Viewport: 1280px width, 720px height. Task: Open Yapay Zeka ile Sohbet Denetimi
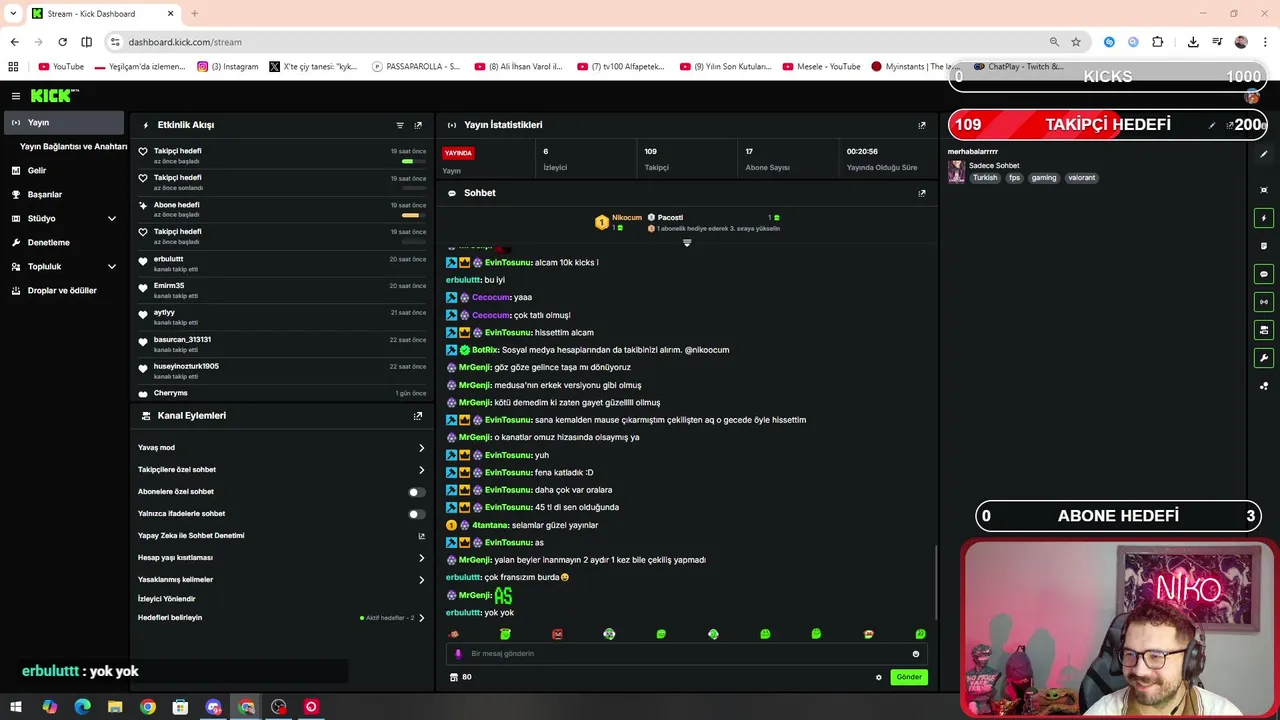tap(282, 536)
